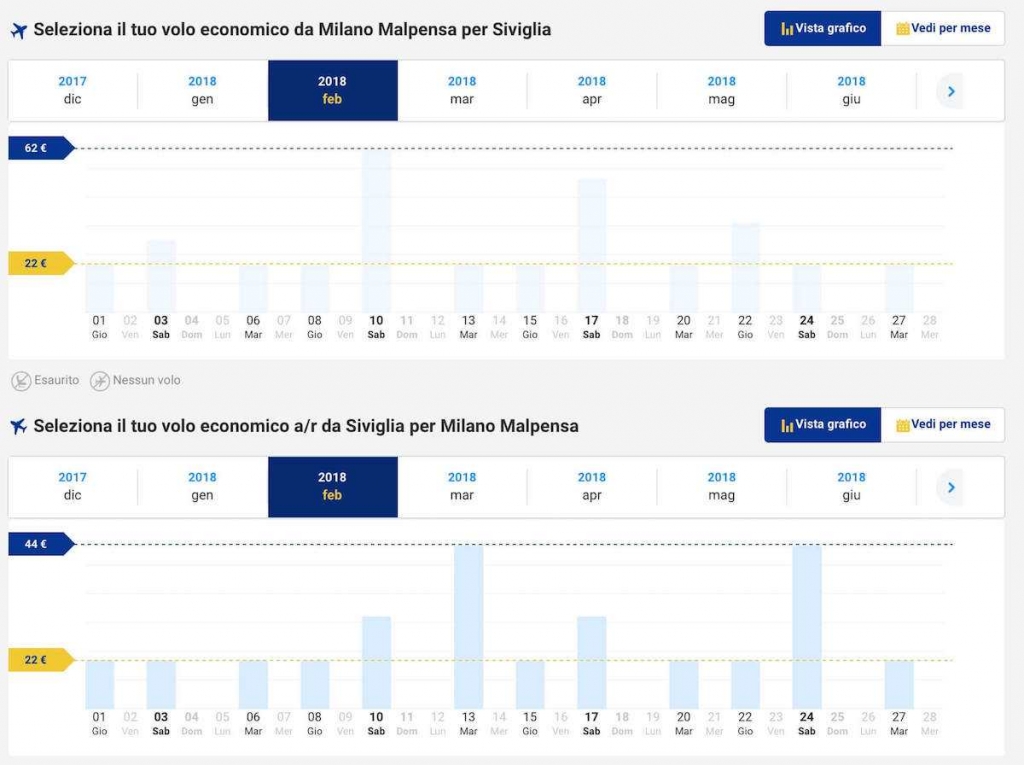Select the return 24 Sab price bar

(x=807, y=626)
